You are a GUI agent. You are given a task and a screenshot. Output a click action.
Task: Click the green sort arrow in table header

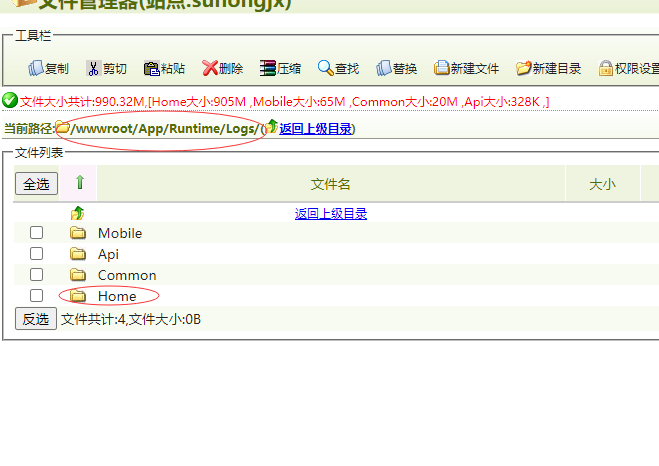point(80,183)
